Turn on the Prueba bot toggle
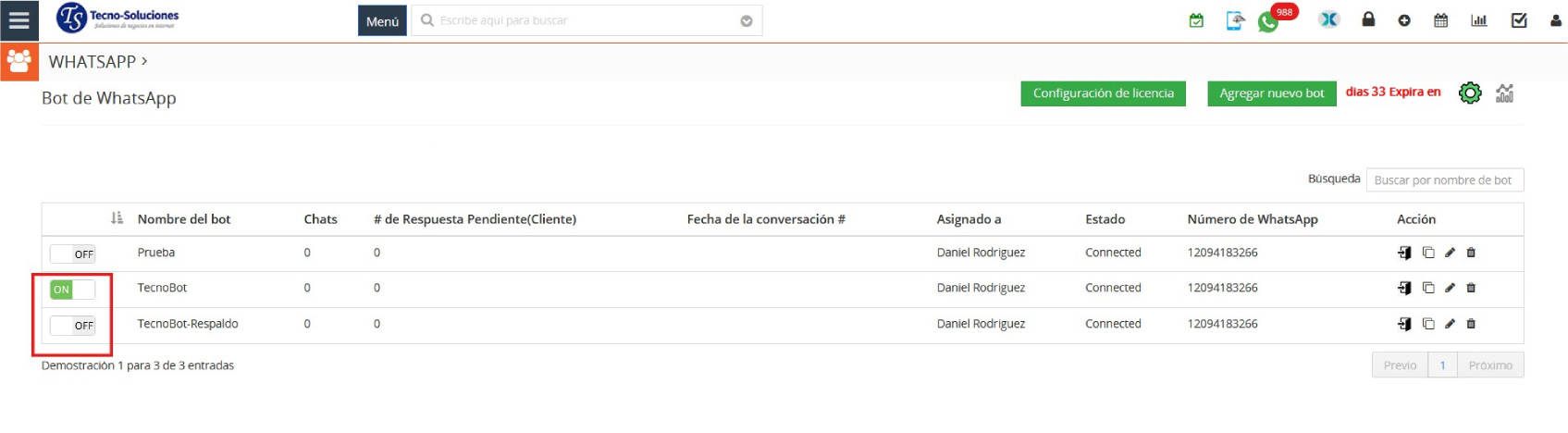1568x433 pixels. click(x=72, y=254)
